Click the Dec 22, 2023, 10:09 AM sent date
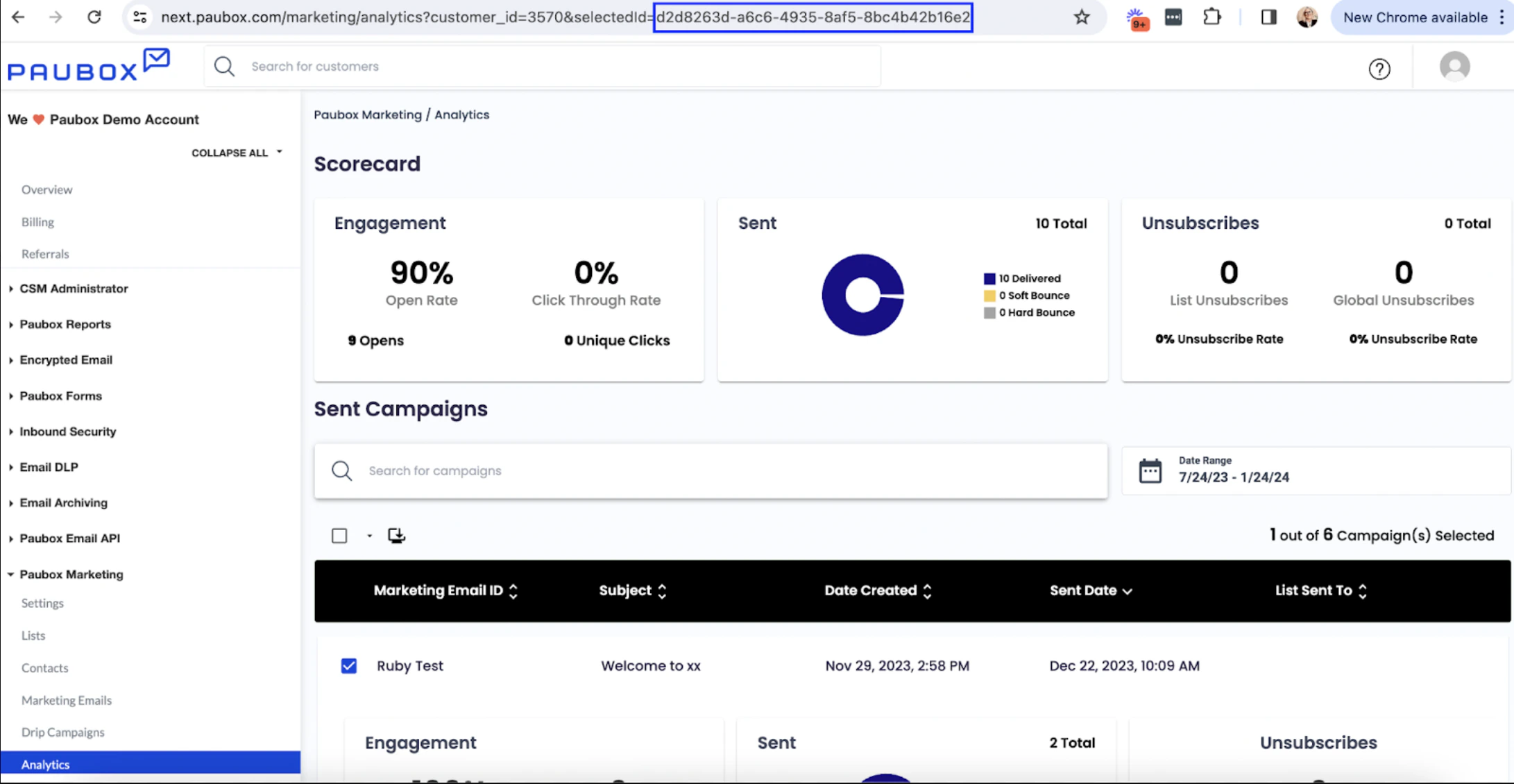 1124,666
